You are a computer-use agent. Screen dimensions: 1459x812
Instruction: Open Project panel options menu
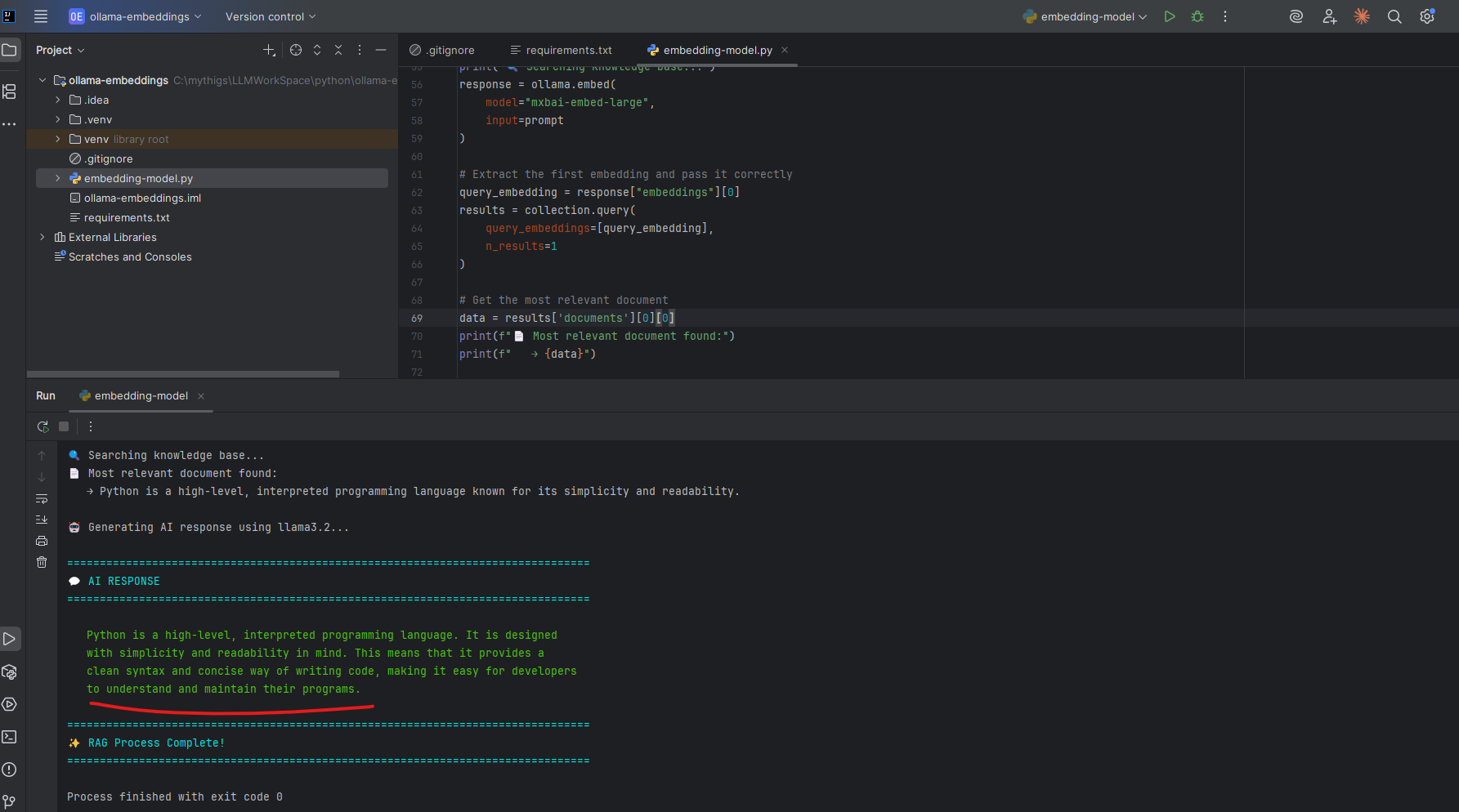(x=360, y=50)
